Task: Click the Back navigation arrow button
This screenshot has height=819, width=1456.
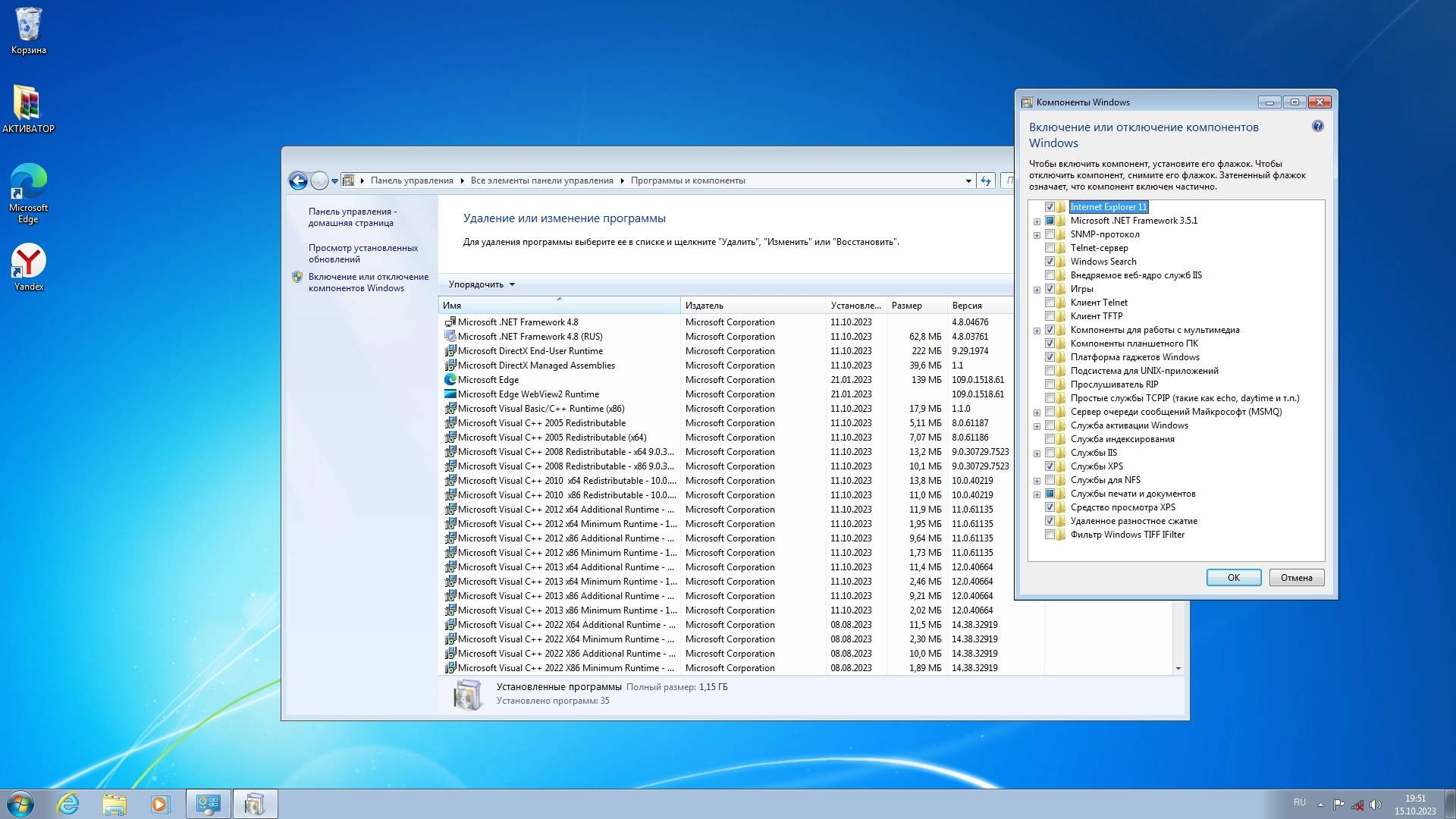Action: 298,180
